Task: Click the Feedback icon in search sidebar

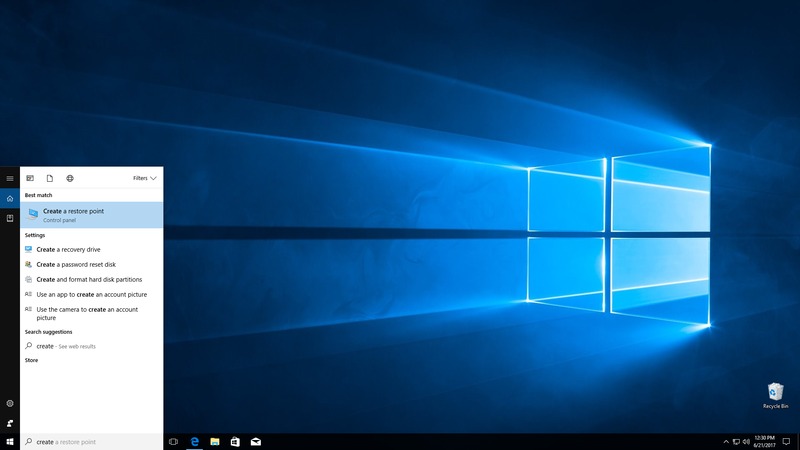Action: (10, 423)
